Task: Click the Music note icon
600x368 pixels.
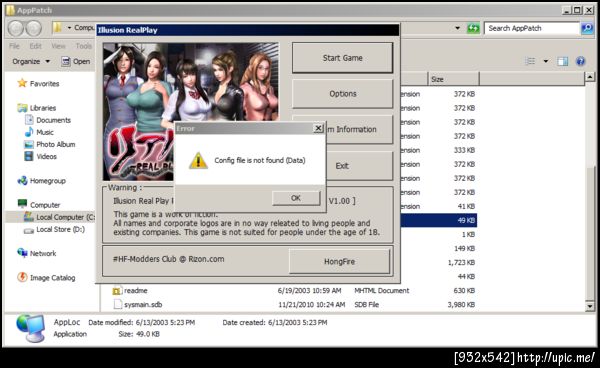Action: point(29,132)
